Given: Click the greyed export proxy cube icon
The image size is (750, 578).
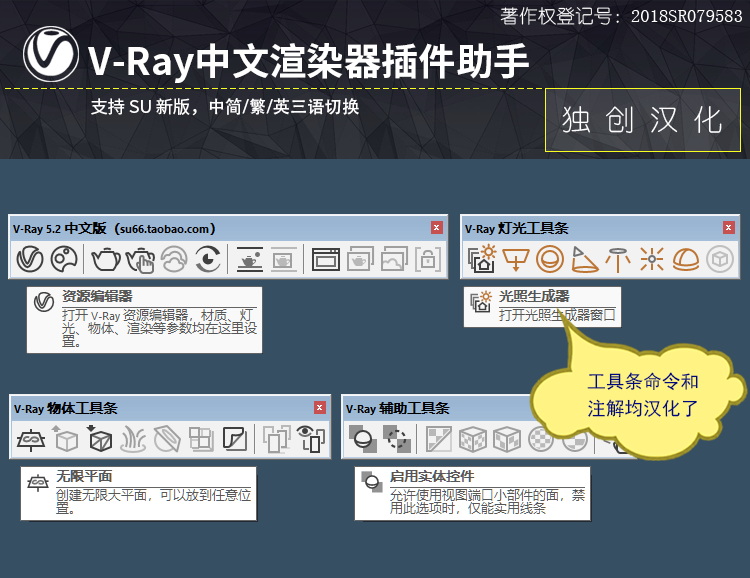Looking at the screenshot, I should [x=65, y=438].
